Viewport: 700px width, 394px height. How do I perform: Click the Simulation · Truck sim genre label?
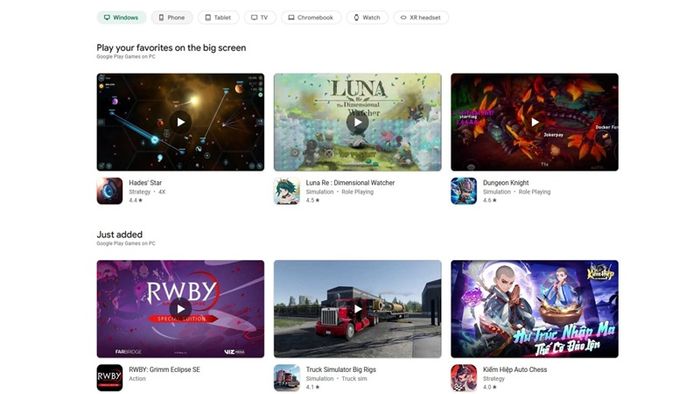click(336, 378)
